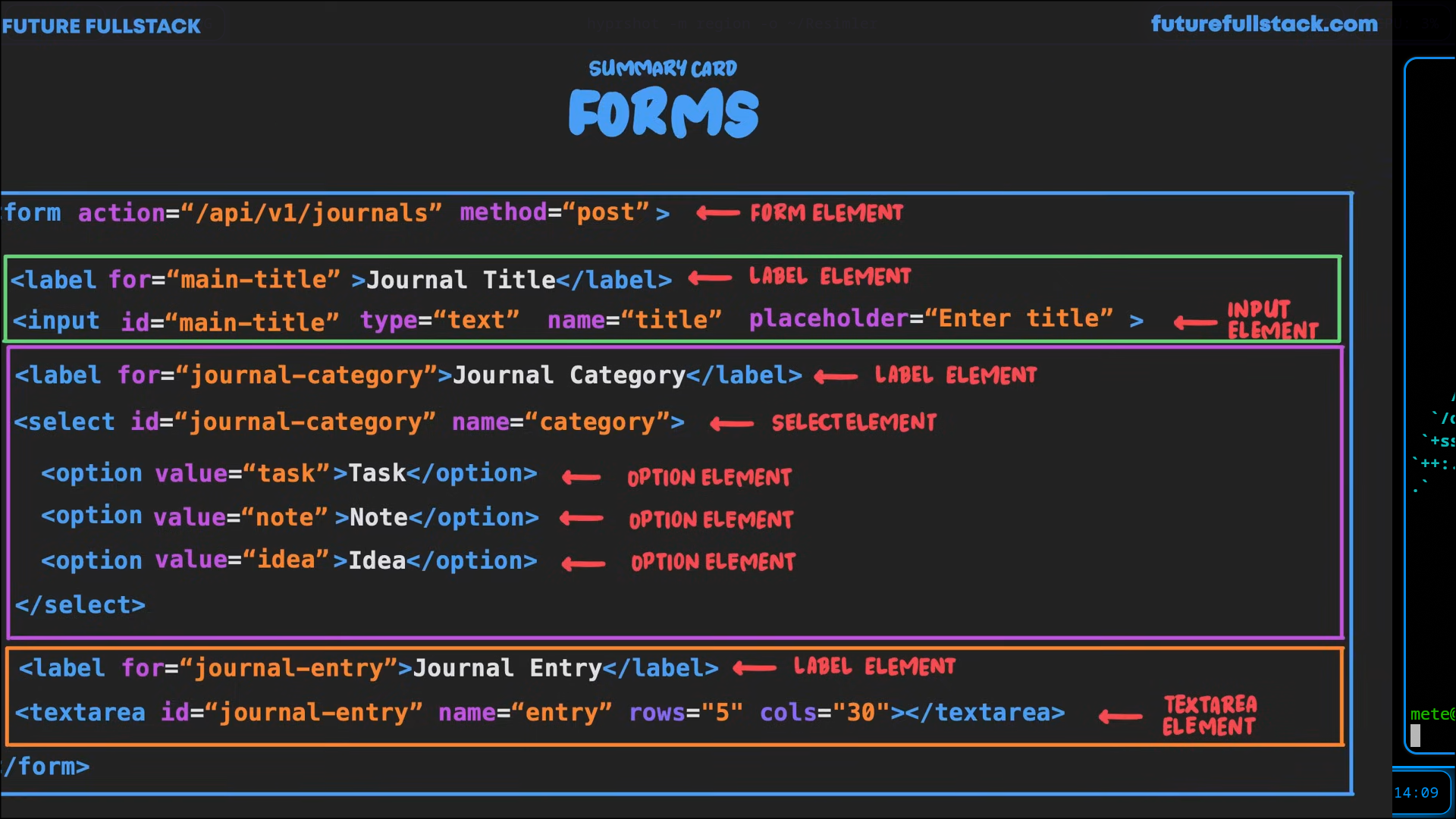This screenshot has width=1456, height=819.
Task: Click the terminal cursor block
Action: pos(1415,735)
